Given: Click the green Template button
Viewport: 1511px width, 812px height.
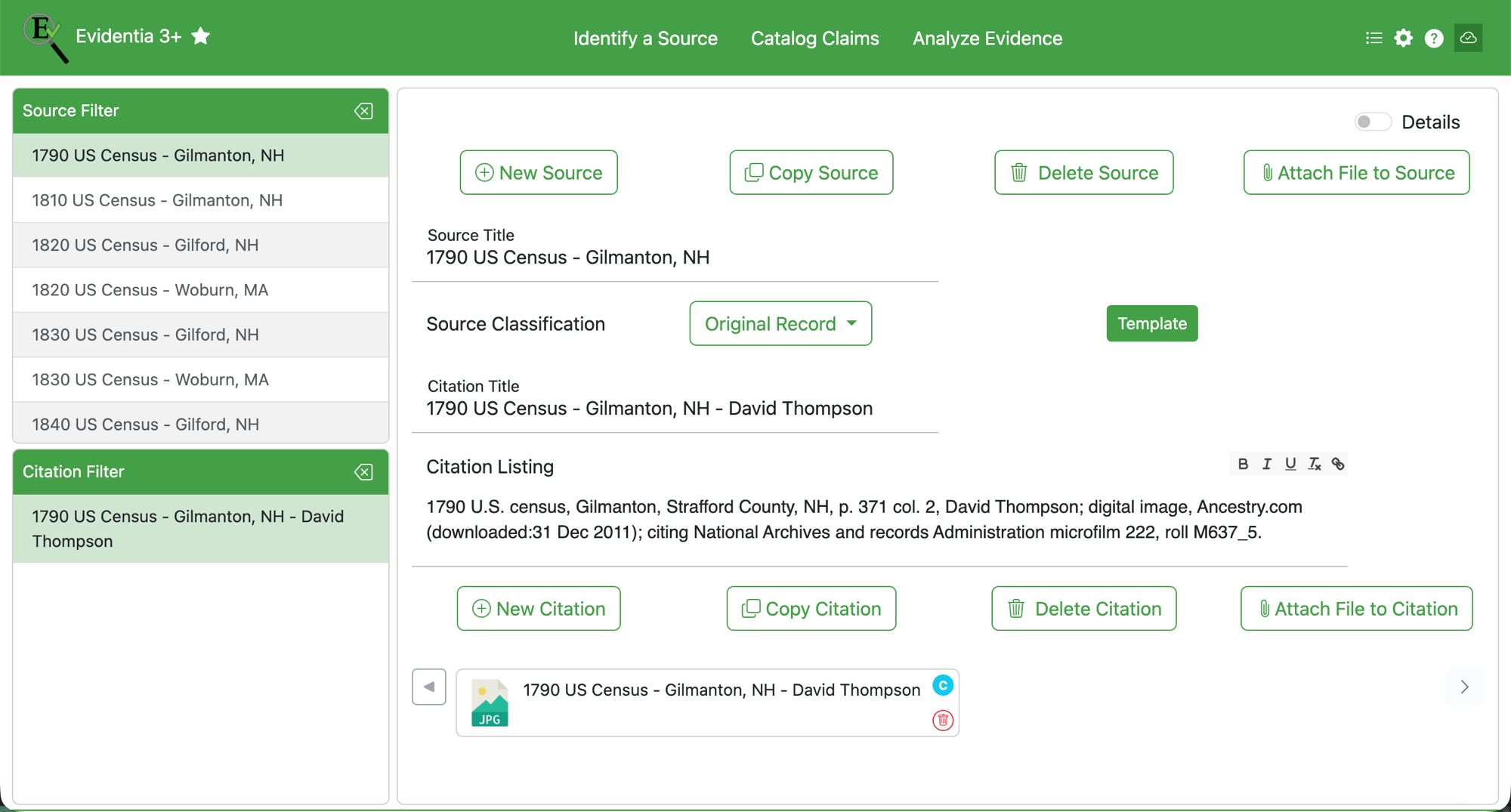Looking at the screenshot, I should click(x=1152, y=323).
